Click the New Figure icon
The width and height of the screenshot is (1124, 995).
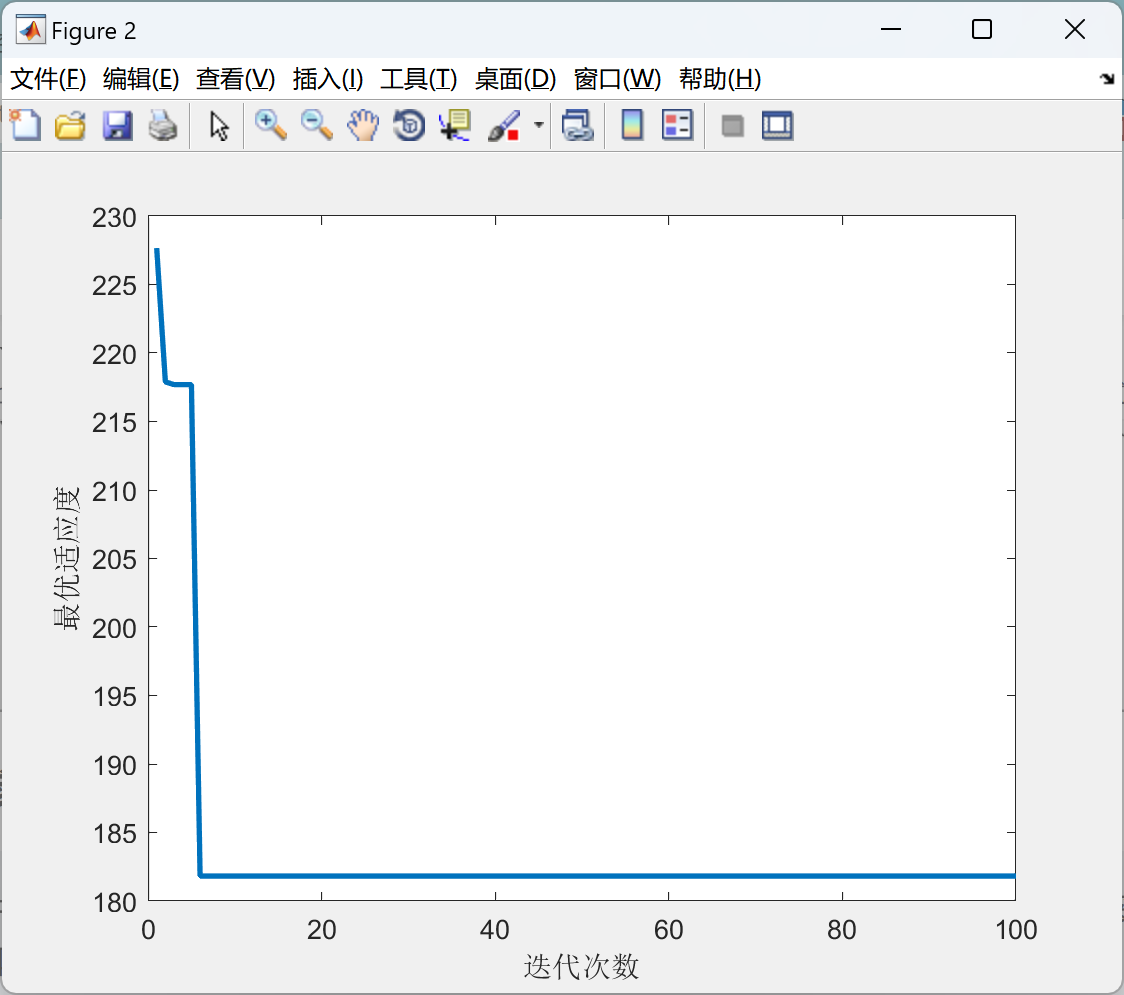coord(25,125)
